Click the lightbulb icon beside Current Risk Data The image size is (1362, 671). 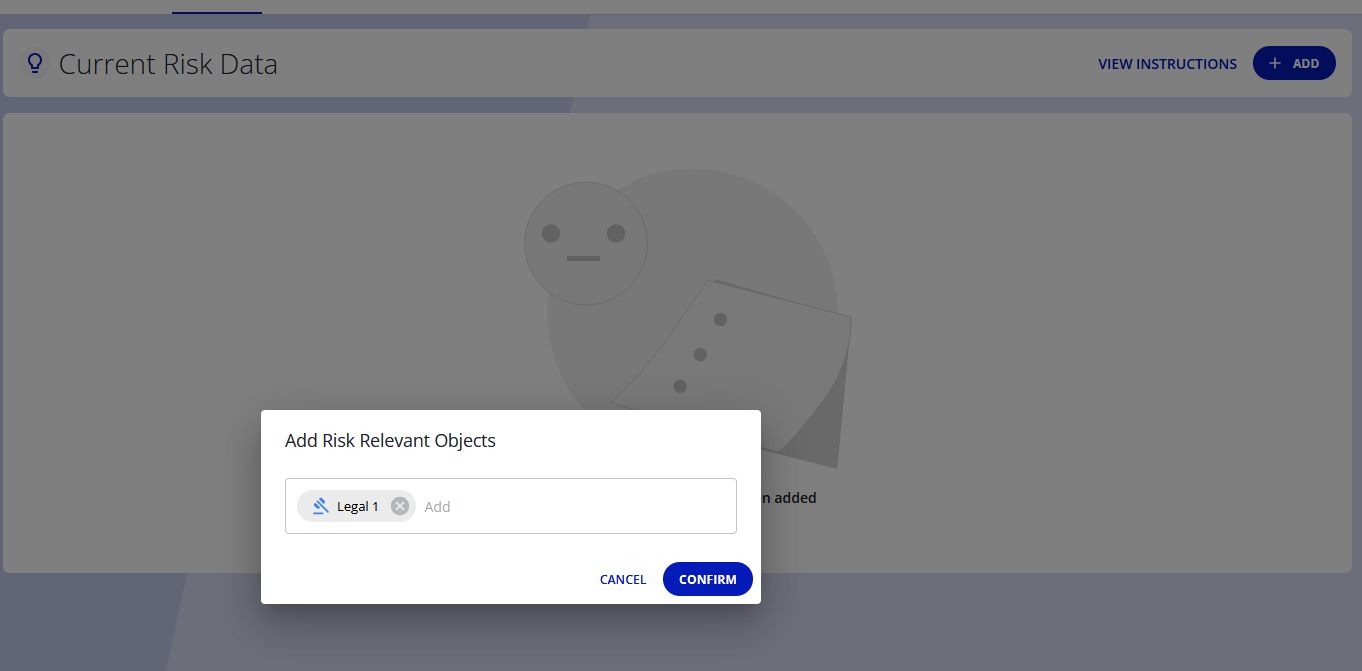coord(34,62)
